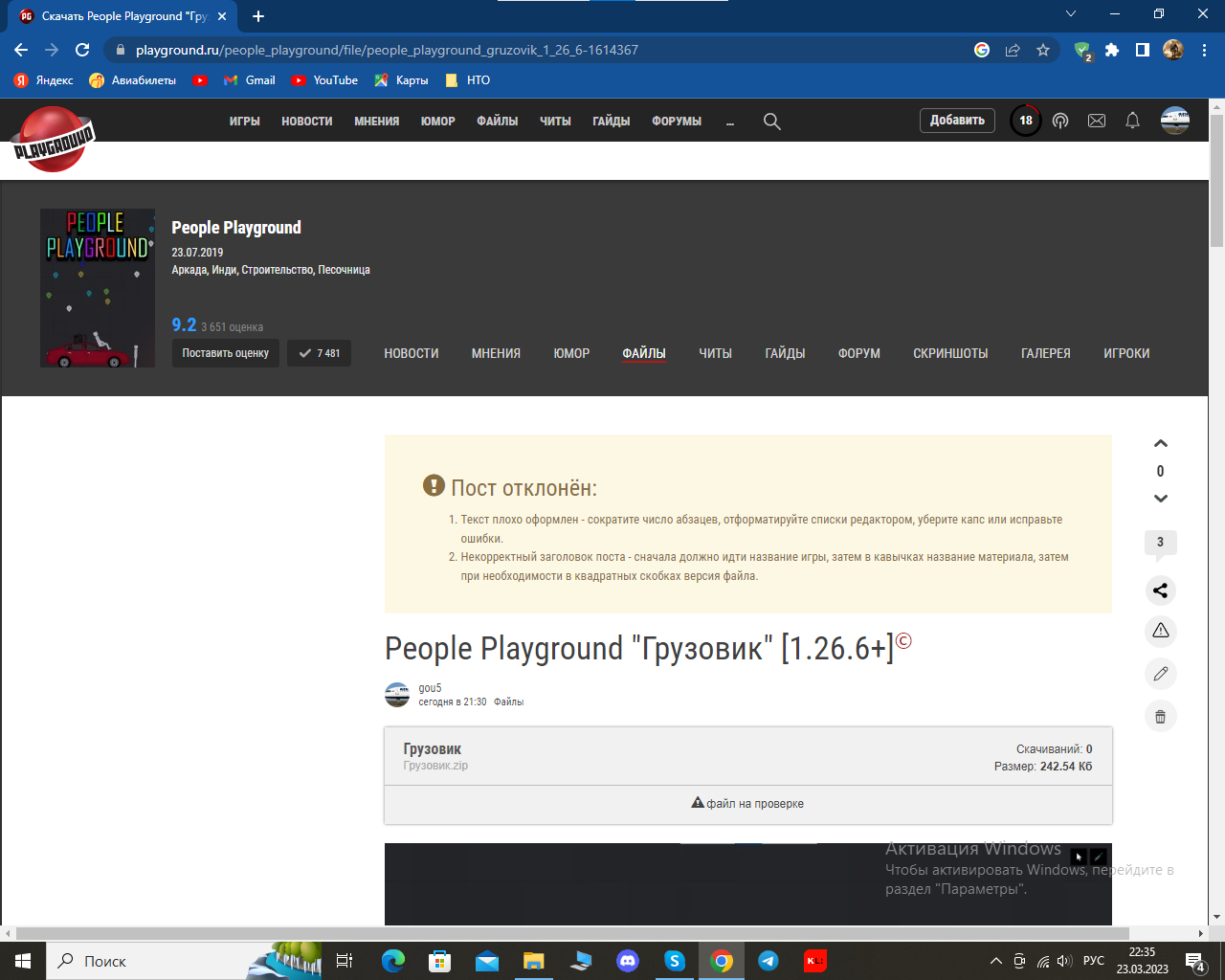Click the Playground site logo
Screen dimensions: 1225x980
click(54, 140)
